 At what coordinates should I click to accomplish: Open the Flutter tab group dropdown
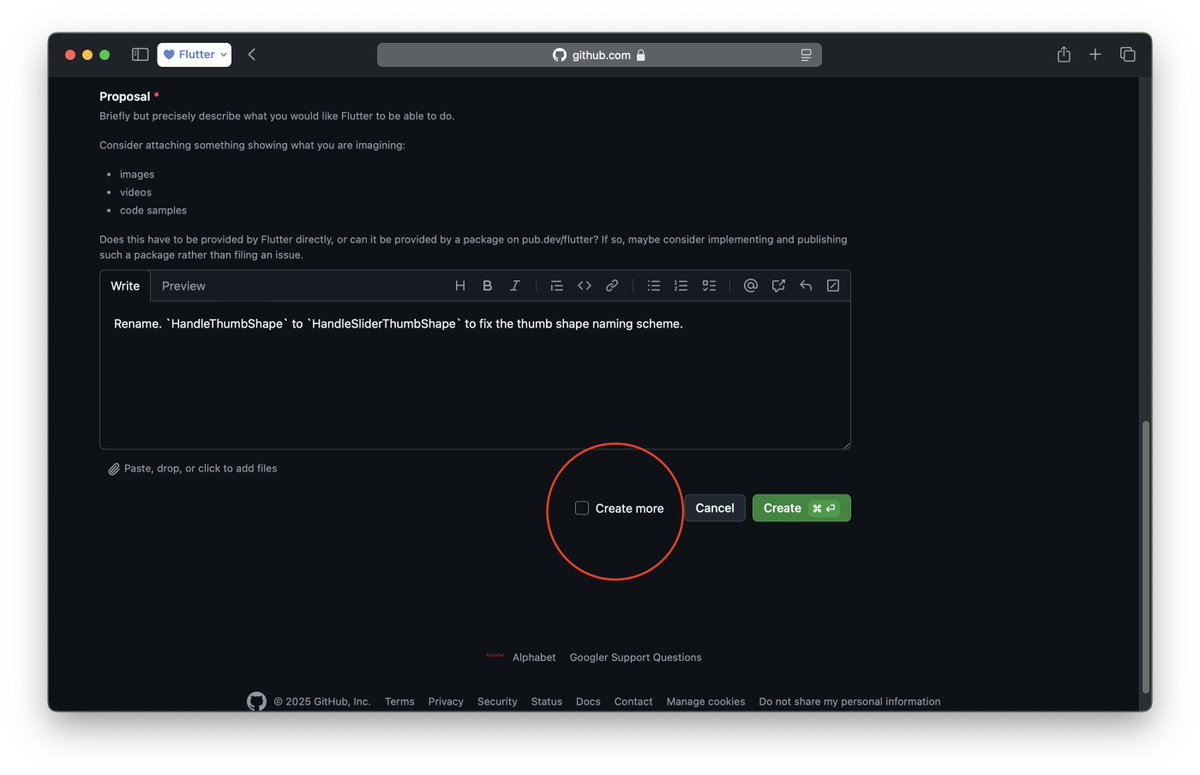pyautogui.click(x=194, y=55)
